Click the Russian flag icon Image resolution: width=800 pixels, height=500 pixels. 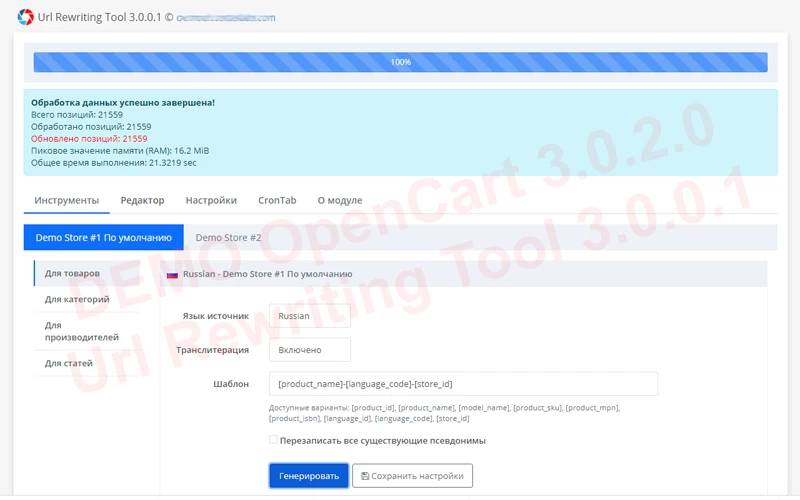click(x=172, y=275)
